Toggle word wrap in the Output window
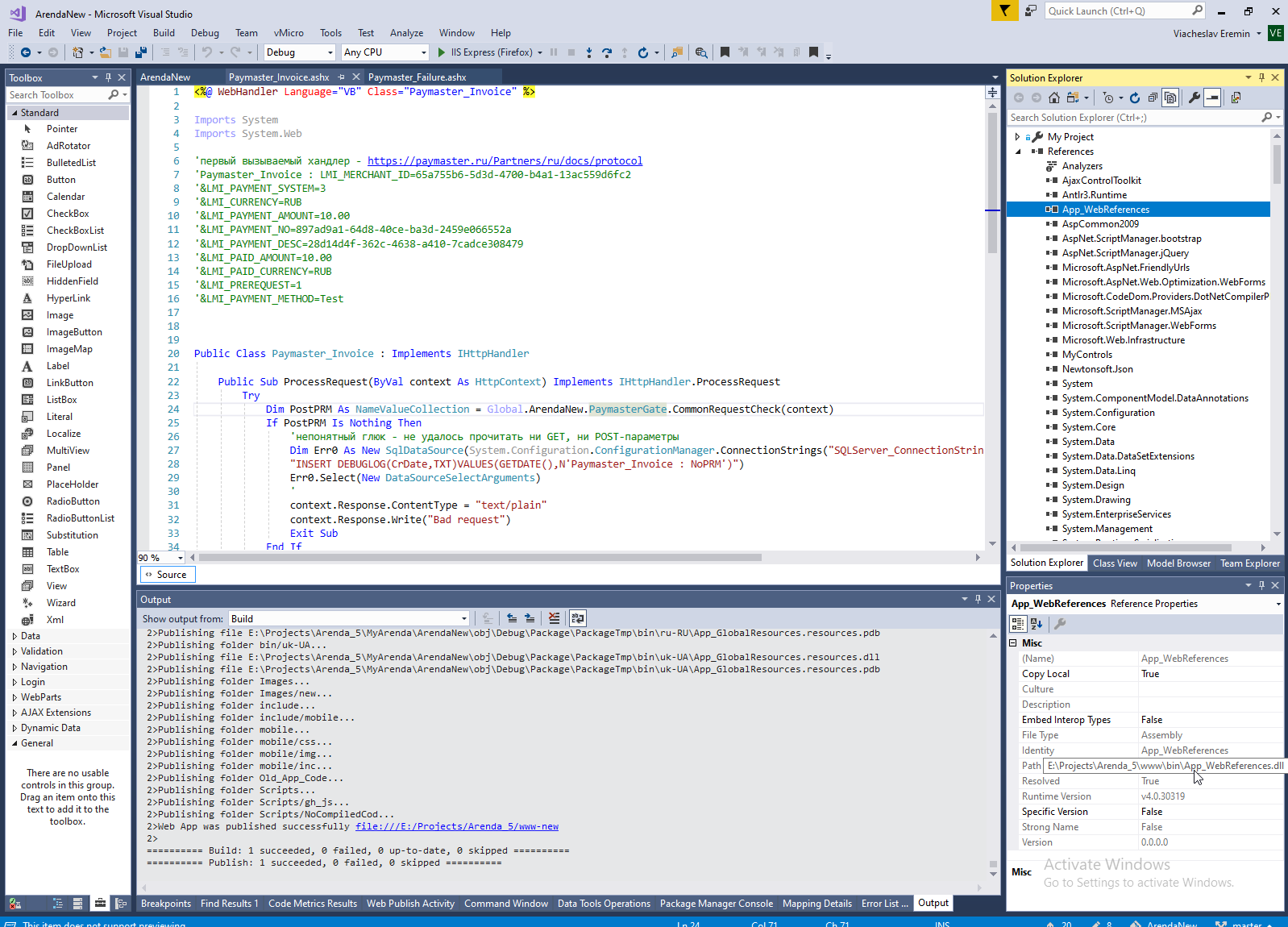Image resolution: width=1288 pixels, height=927 pixels. coord(577,618)
